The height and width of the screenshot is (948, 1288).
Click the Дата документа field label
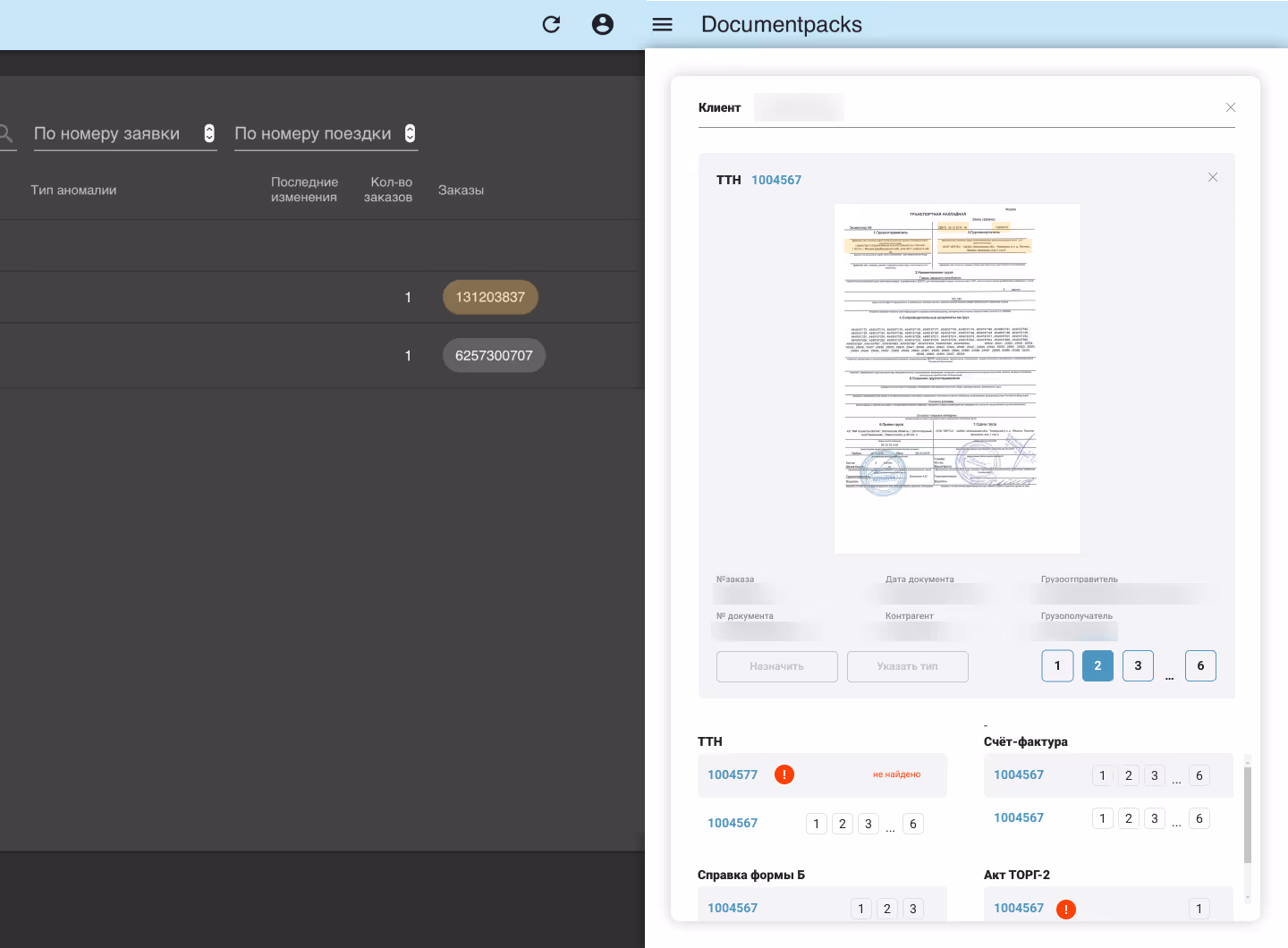[x=919, y=580]
